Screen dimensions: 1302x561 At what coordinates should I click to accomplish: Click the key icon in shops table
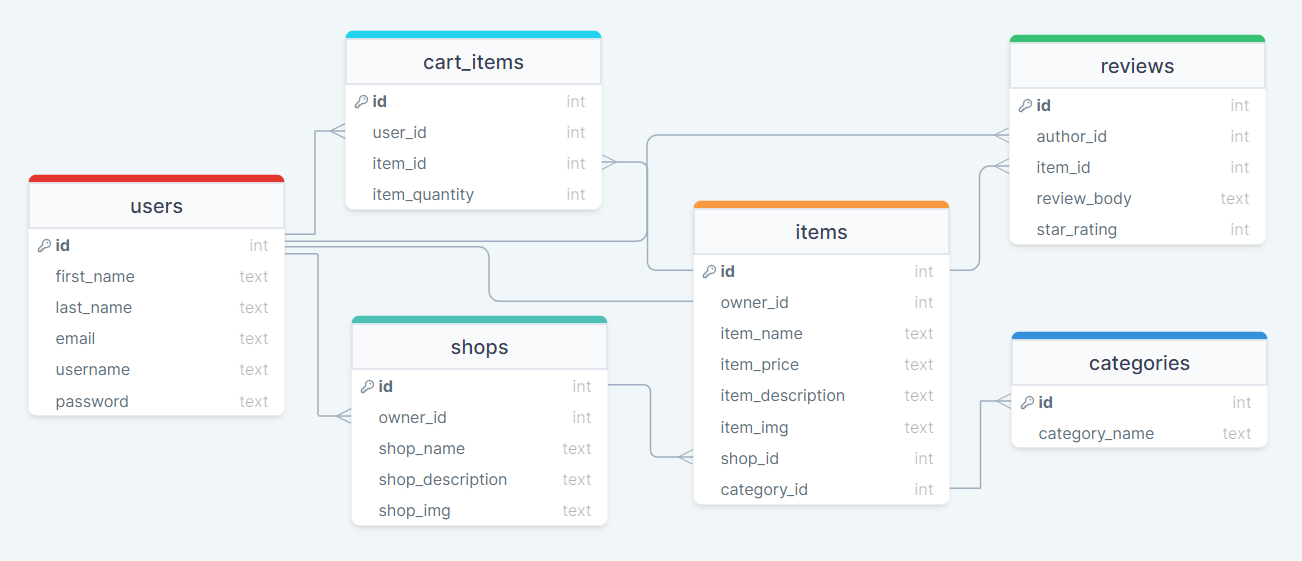coord(367,386)
